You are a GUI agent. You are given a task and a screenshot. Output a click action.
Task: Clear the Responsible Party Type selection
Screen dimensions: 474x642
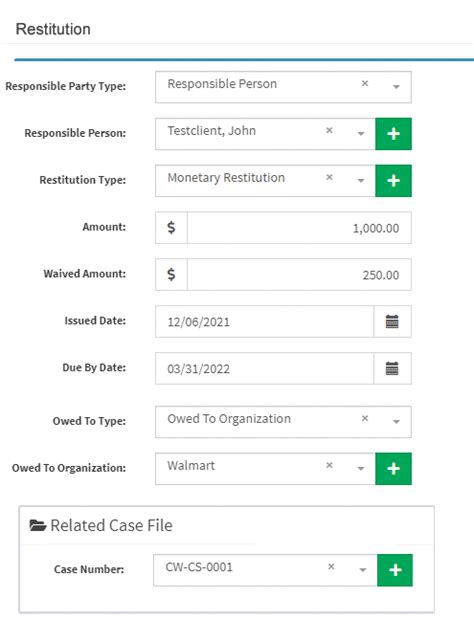tap(365, 84)
